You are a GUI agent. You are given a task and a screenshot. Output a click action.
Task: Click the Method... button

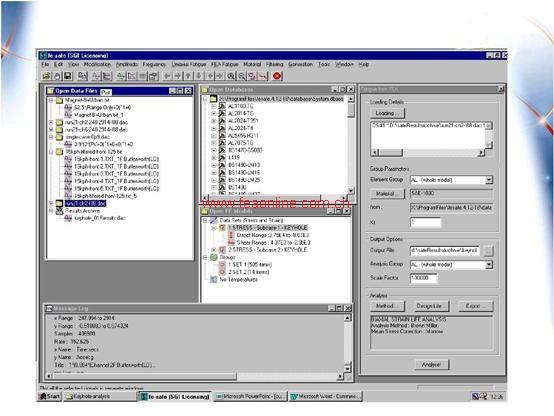387,306
